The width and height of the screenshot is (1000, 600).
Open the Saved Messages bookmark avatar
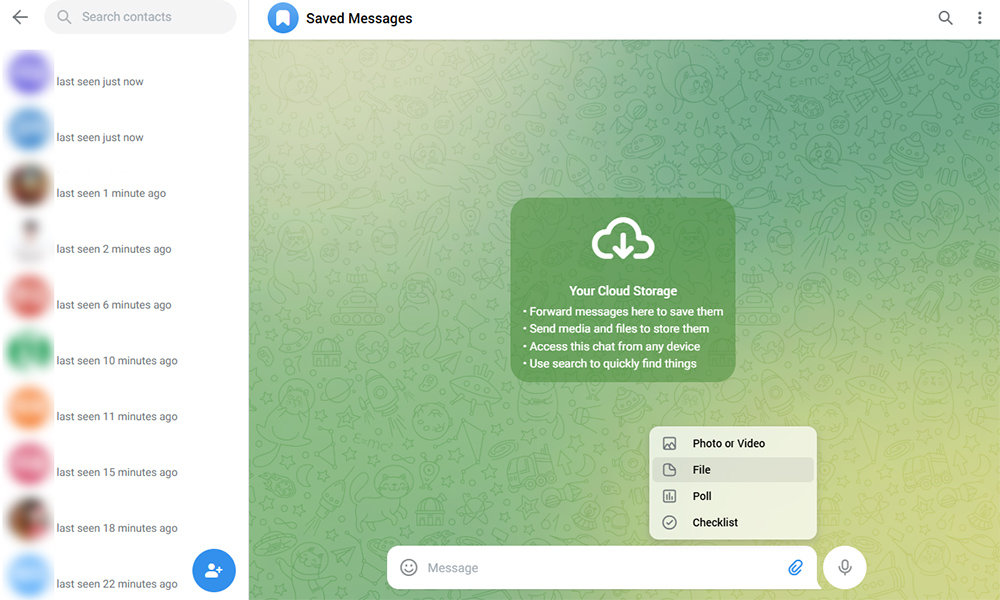(x=283, y=18)
